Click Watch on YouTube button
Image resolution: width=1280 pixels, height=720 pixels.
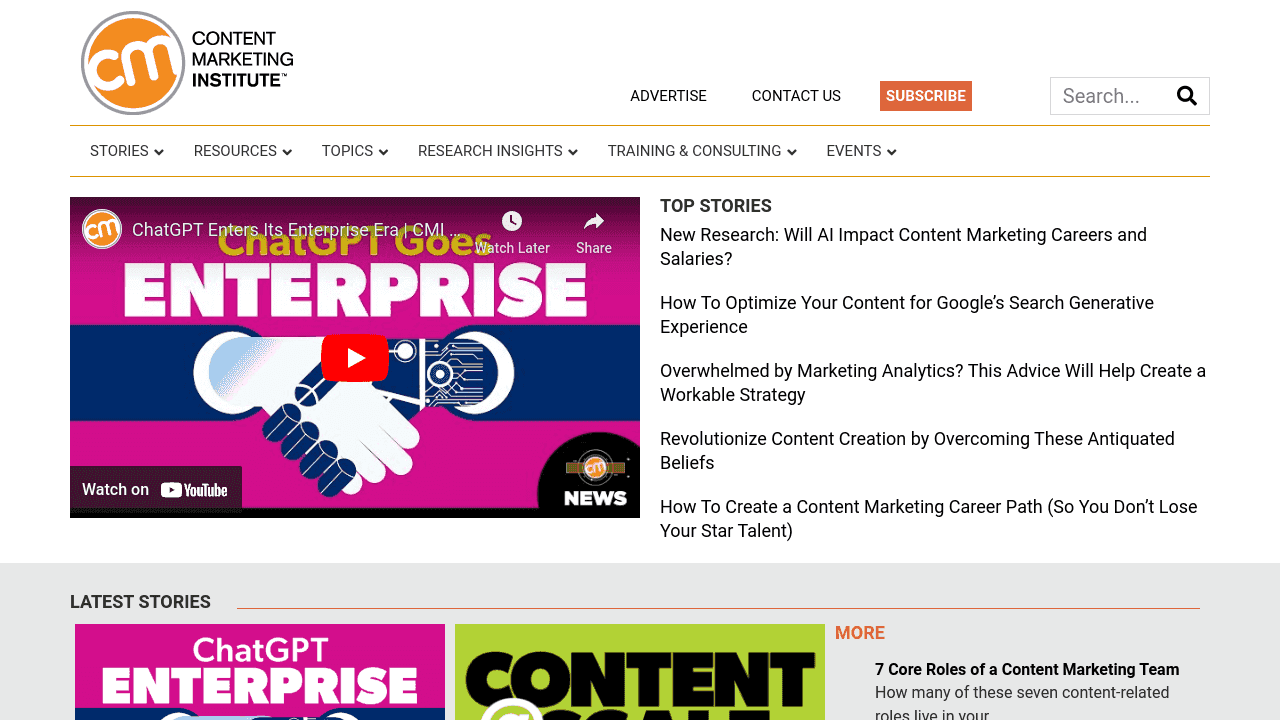[156, 490]
